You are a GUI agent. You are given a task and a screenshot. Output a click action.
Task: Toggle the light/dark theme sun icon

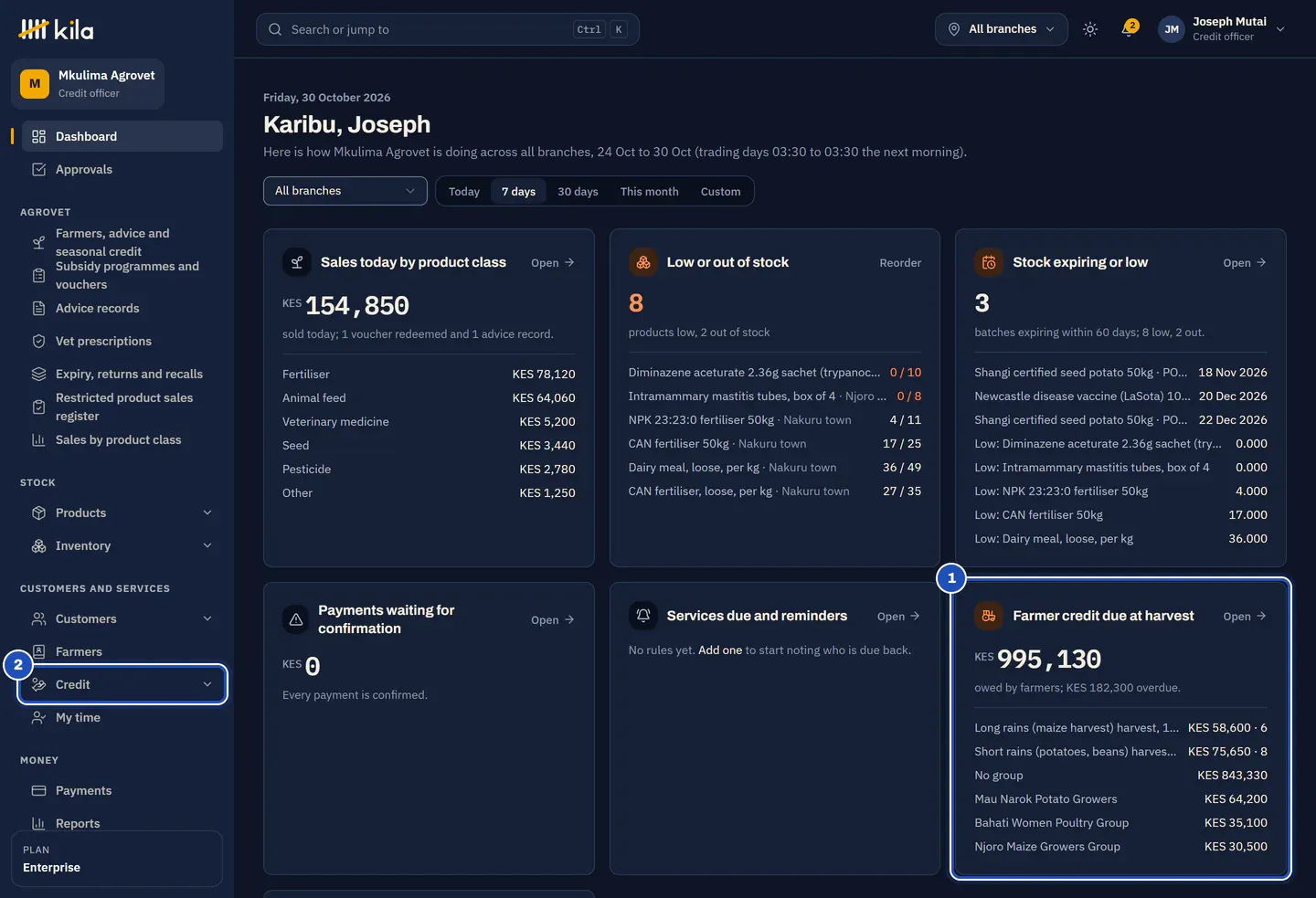[x=1090, y=29]
